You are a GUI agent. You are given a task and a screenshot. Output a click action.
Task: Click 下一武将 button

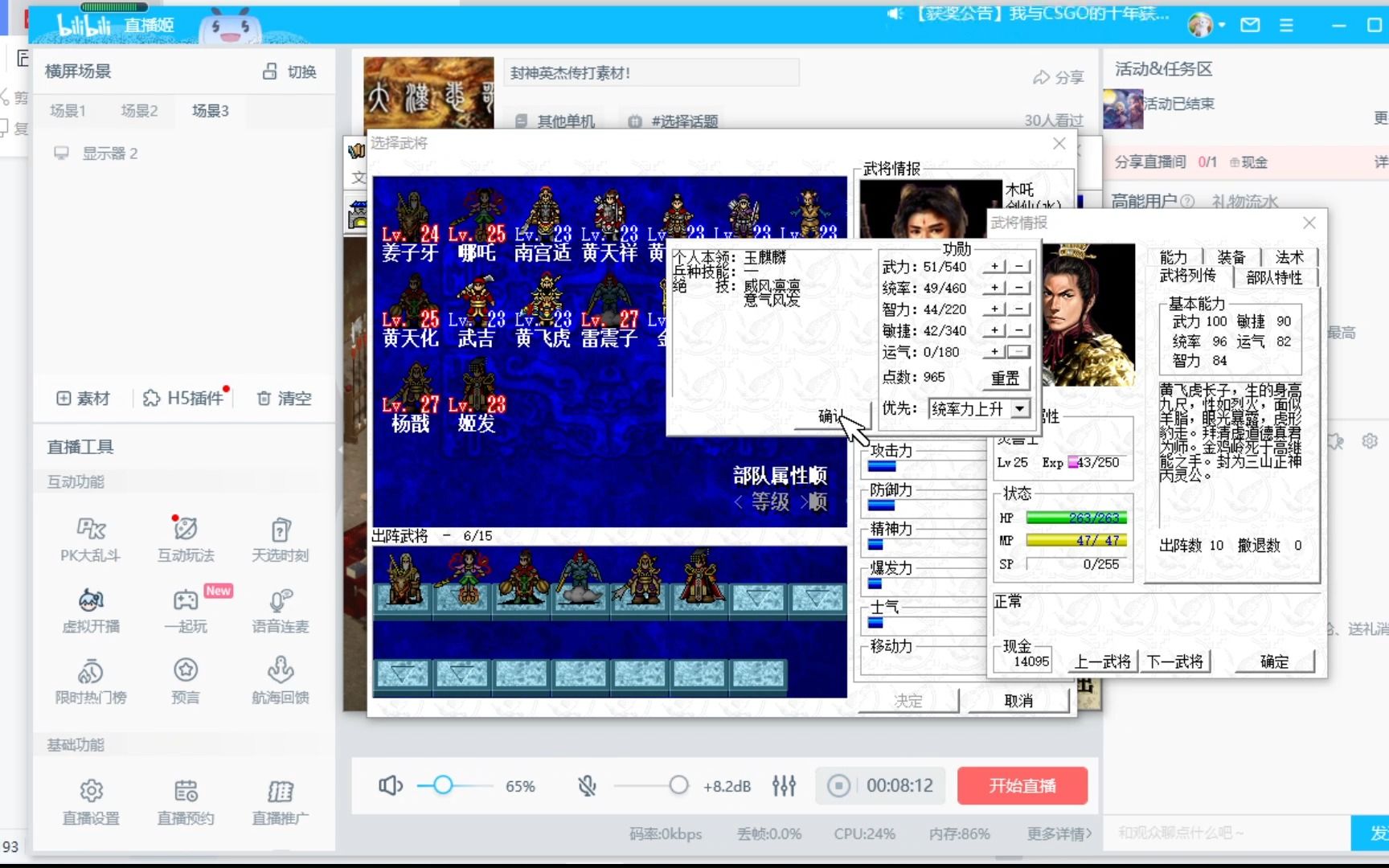[x=1174, y=661]
